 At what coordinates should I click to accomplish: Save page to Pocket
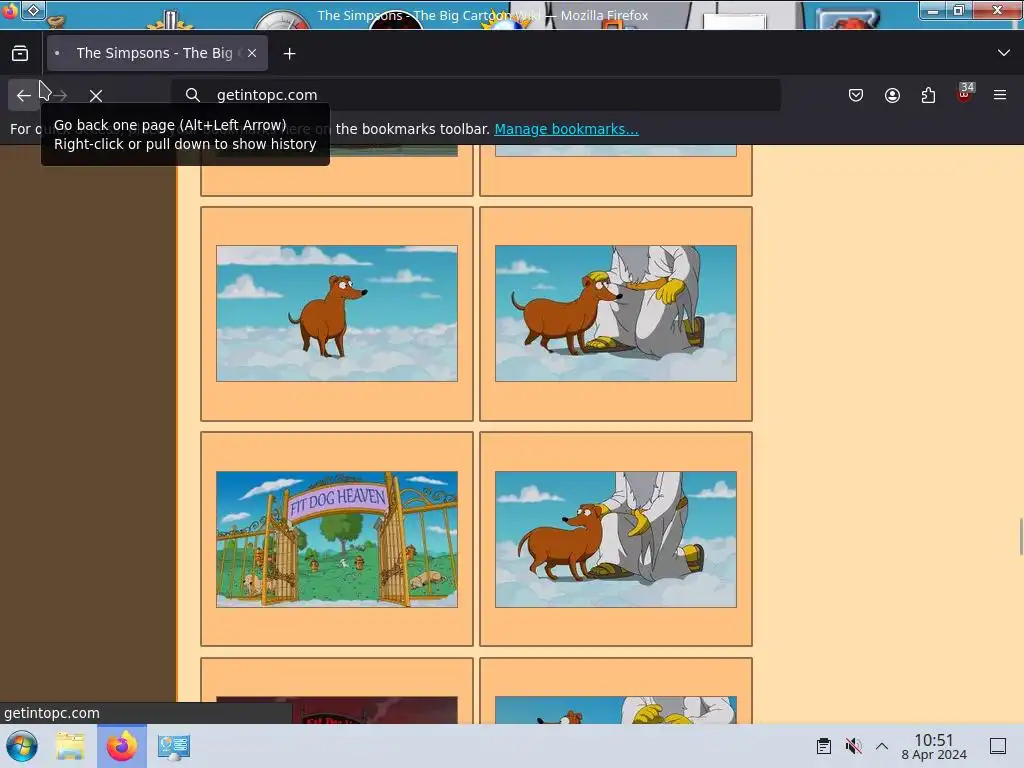(x=856, y=95)
